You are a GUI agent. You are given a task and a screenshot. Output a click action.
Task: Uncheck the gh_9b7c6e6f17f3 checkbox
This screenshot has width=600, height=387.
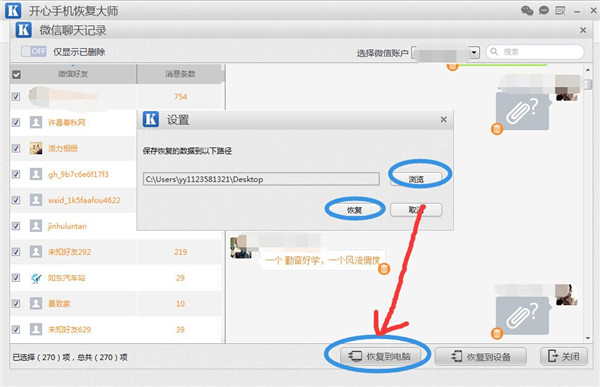tap(16, 174)
